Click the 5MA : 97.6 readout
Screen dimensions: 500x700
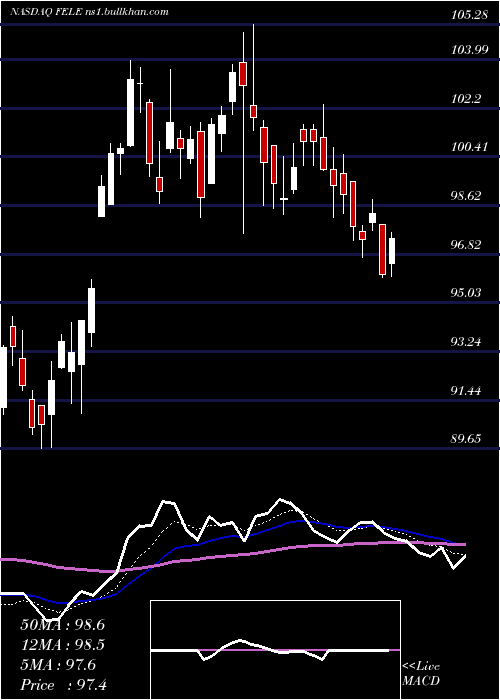pyautogui.click(x=58, y=665)
